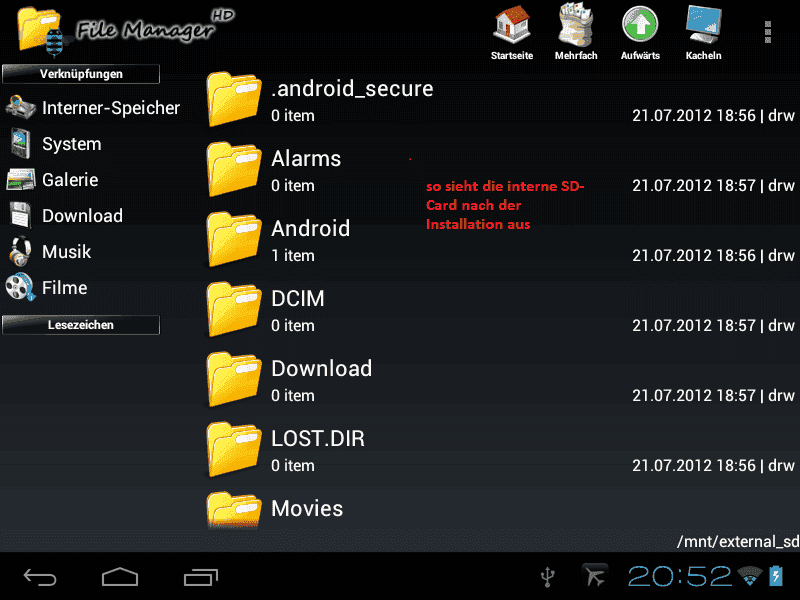
Task: Click the /mnt/external_sd path text
Action: click(738, 541)
